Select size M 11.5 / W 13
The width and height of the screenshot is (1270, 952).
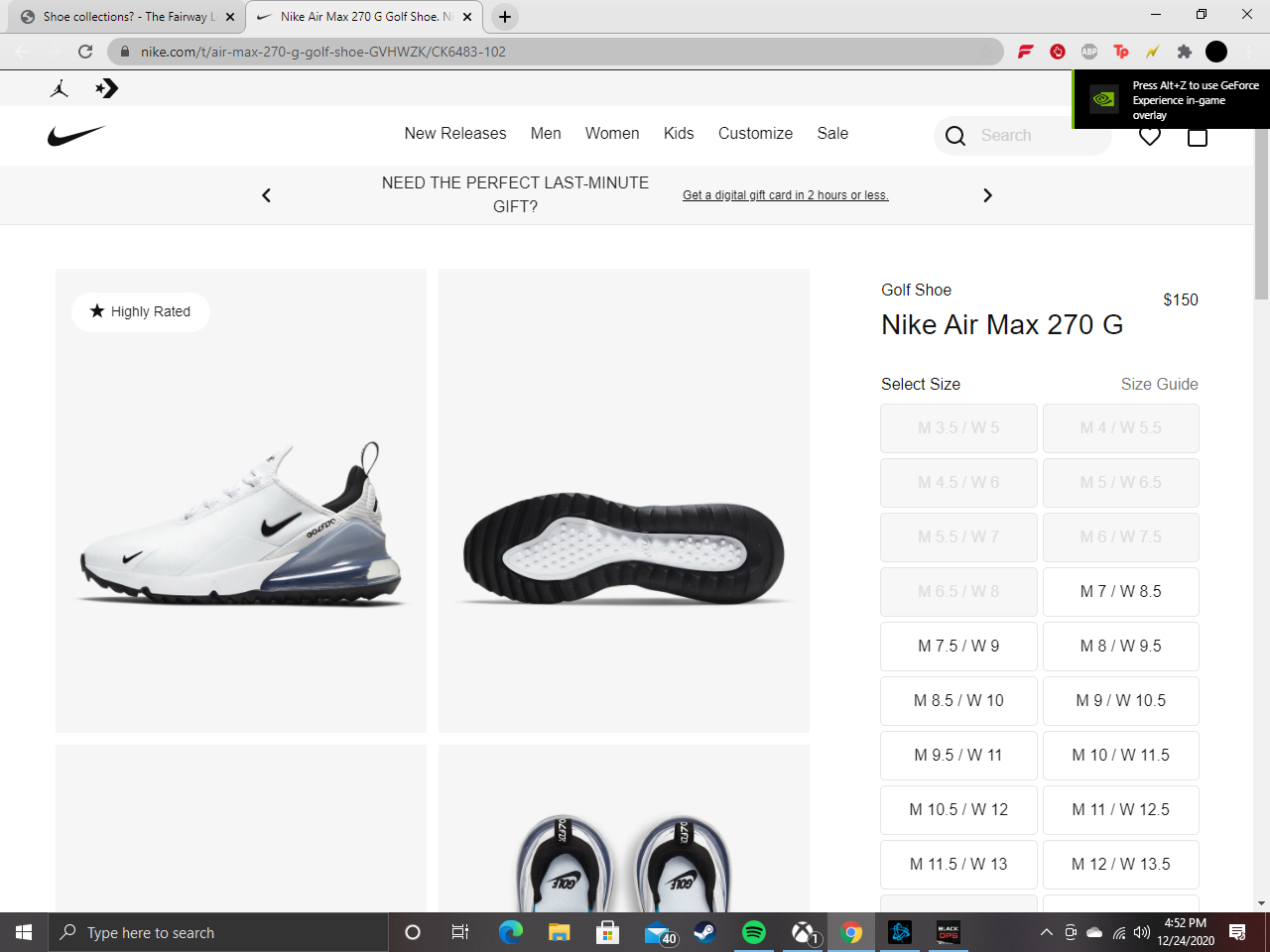coord(958,865)
